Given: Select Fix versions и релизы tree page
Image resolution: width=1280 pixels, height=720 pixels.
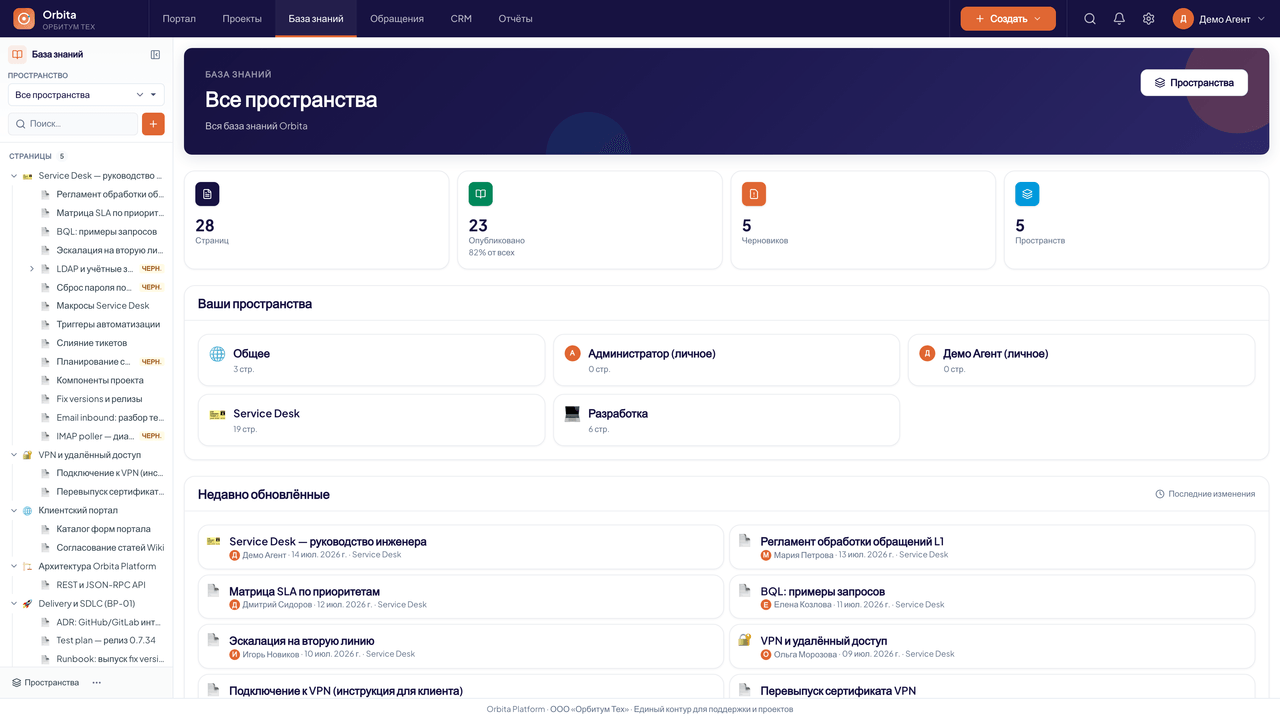Looking at the screenshot, I should click(101, 399).
